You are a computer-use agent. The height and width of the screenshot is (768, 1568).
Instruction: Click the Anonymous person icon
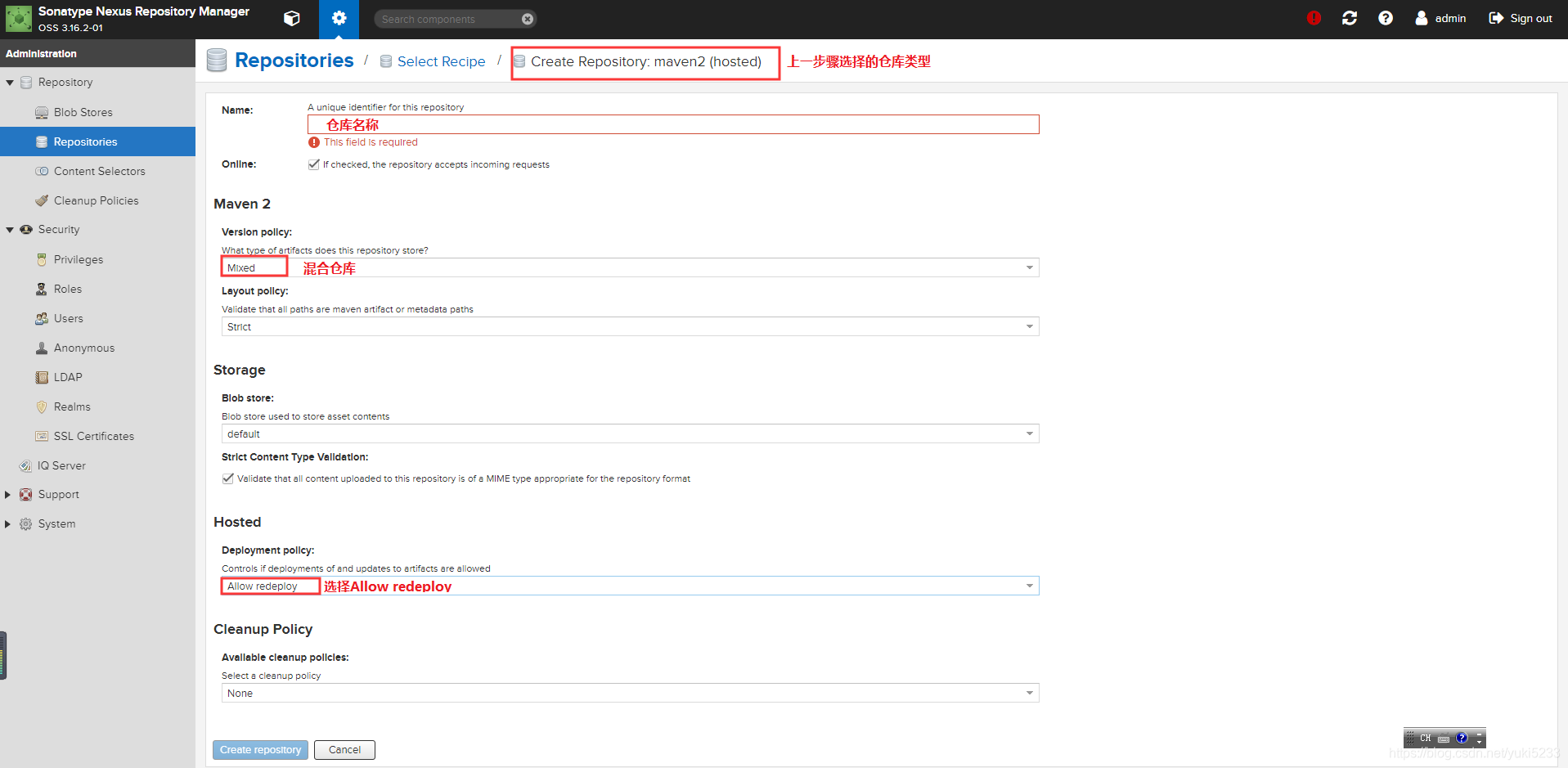click(42, 348)
